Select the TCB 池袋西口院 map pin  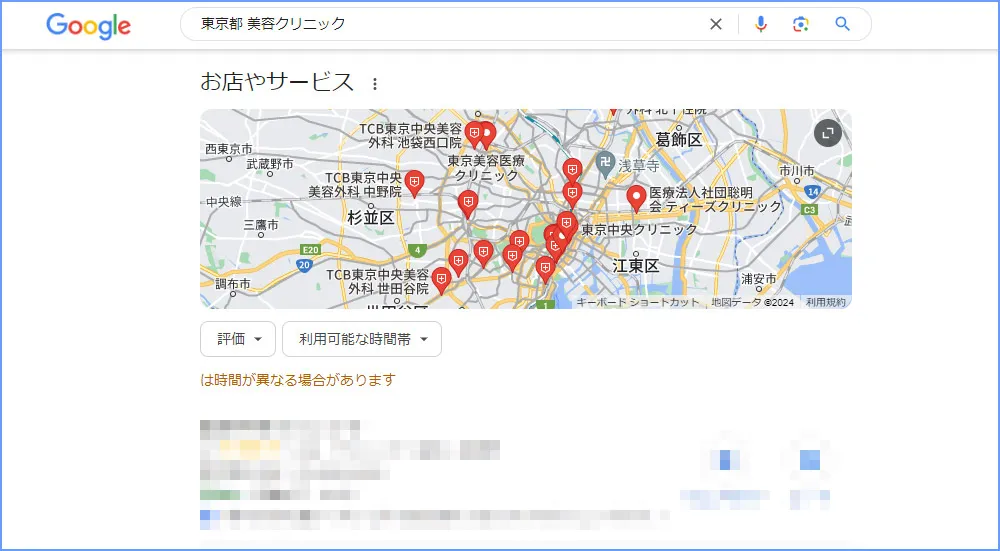tap(473, 135)
